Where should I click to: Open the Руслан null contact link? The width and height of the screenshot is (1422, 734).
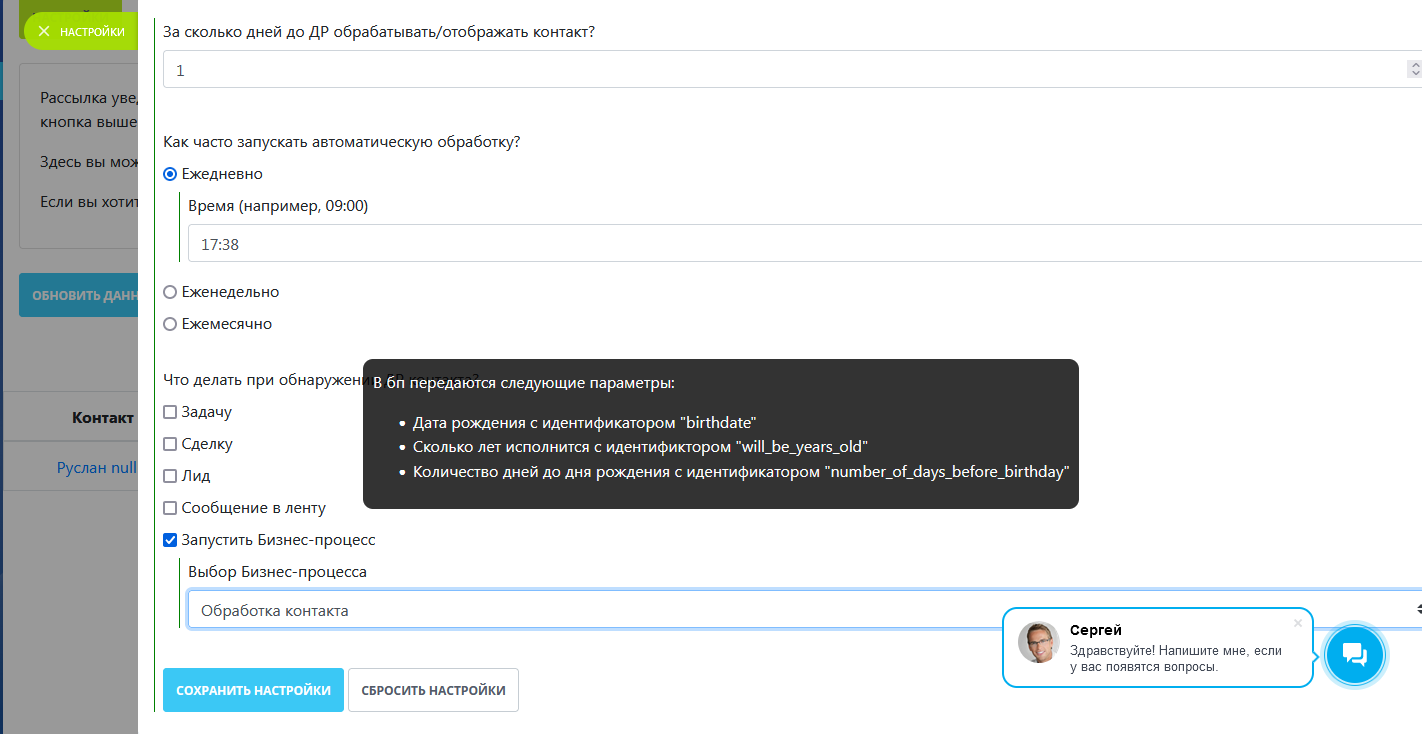96,468
